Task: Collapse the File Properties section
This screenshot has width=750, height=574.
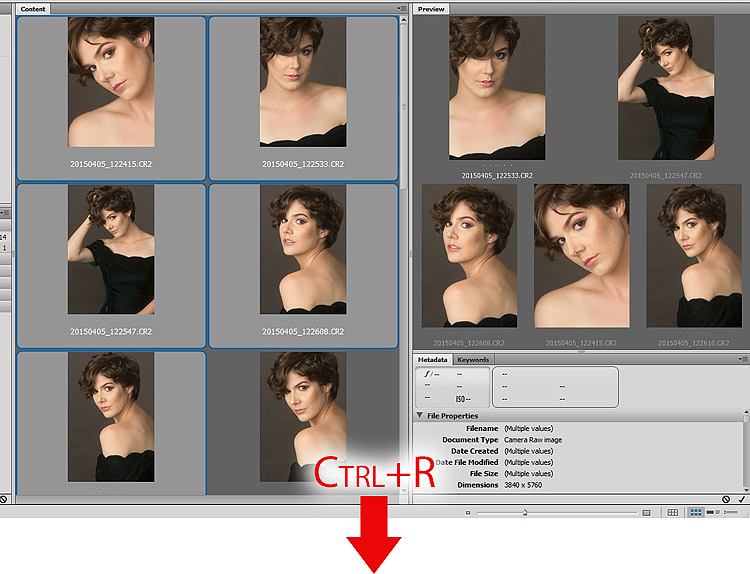Action: pos(420,416)
